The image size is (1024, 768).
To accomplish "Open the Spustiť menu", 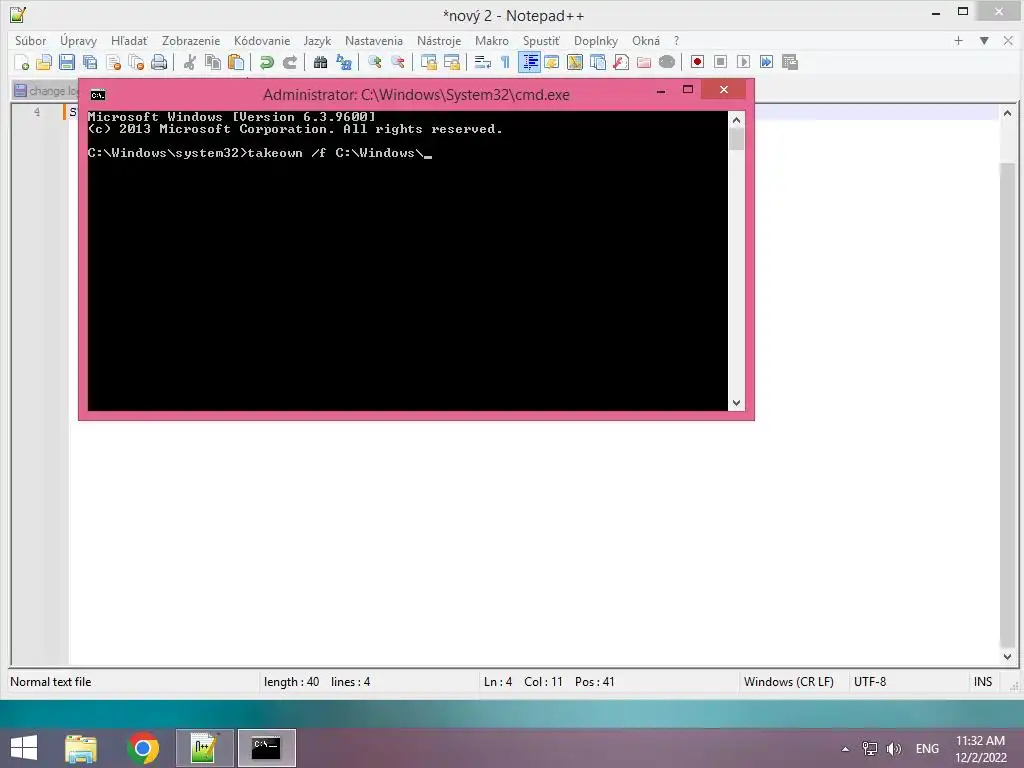I will (x=541, y=40).
